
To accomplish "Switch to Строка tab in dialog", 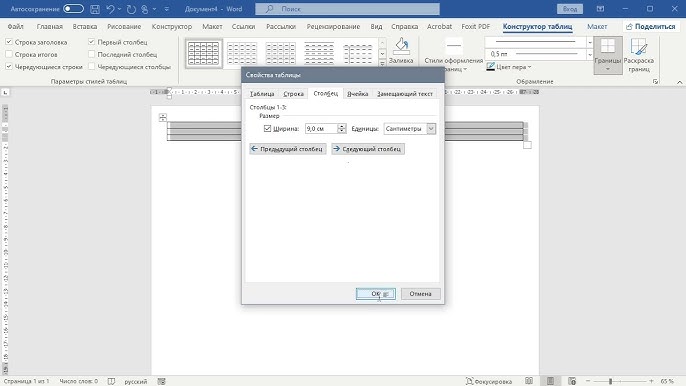I will coord(293,94).
